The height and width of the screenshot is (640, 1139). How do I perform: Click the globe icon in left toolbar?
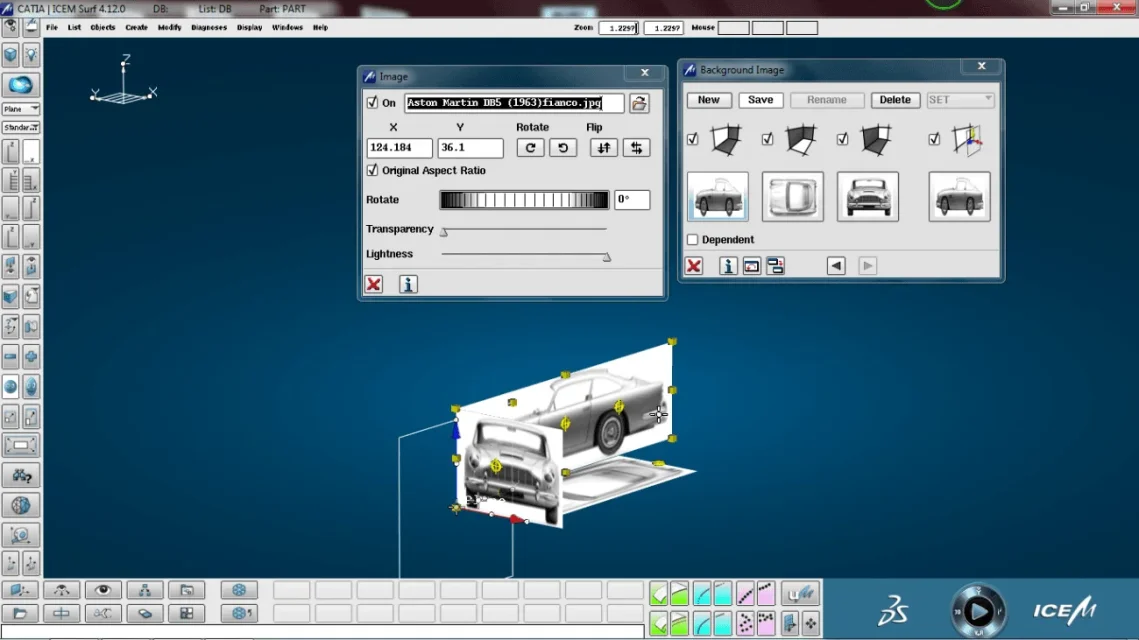coord(21,506)
